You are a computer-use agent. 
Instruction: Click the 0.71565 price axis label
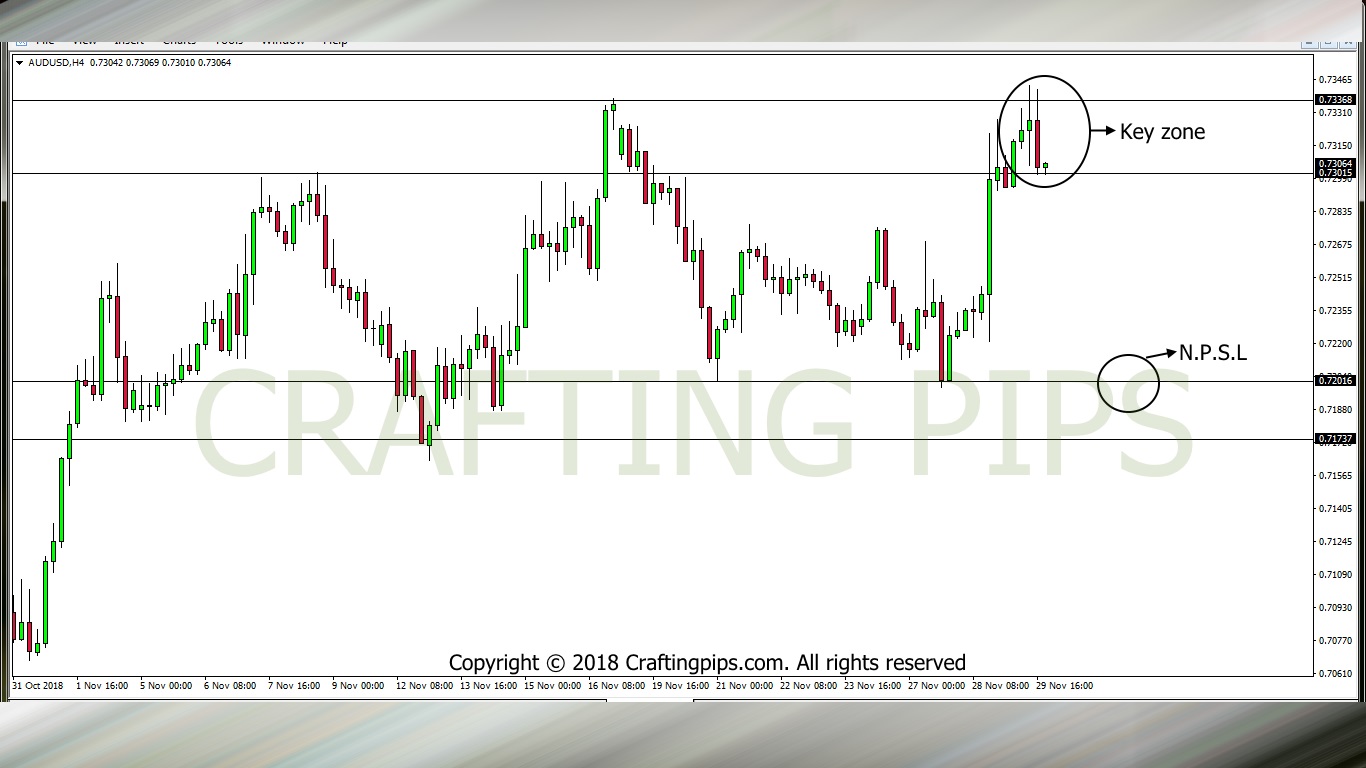pos(1337,476)
